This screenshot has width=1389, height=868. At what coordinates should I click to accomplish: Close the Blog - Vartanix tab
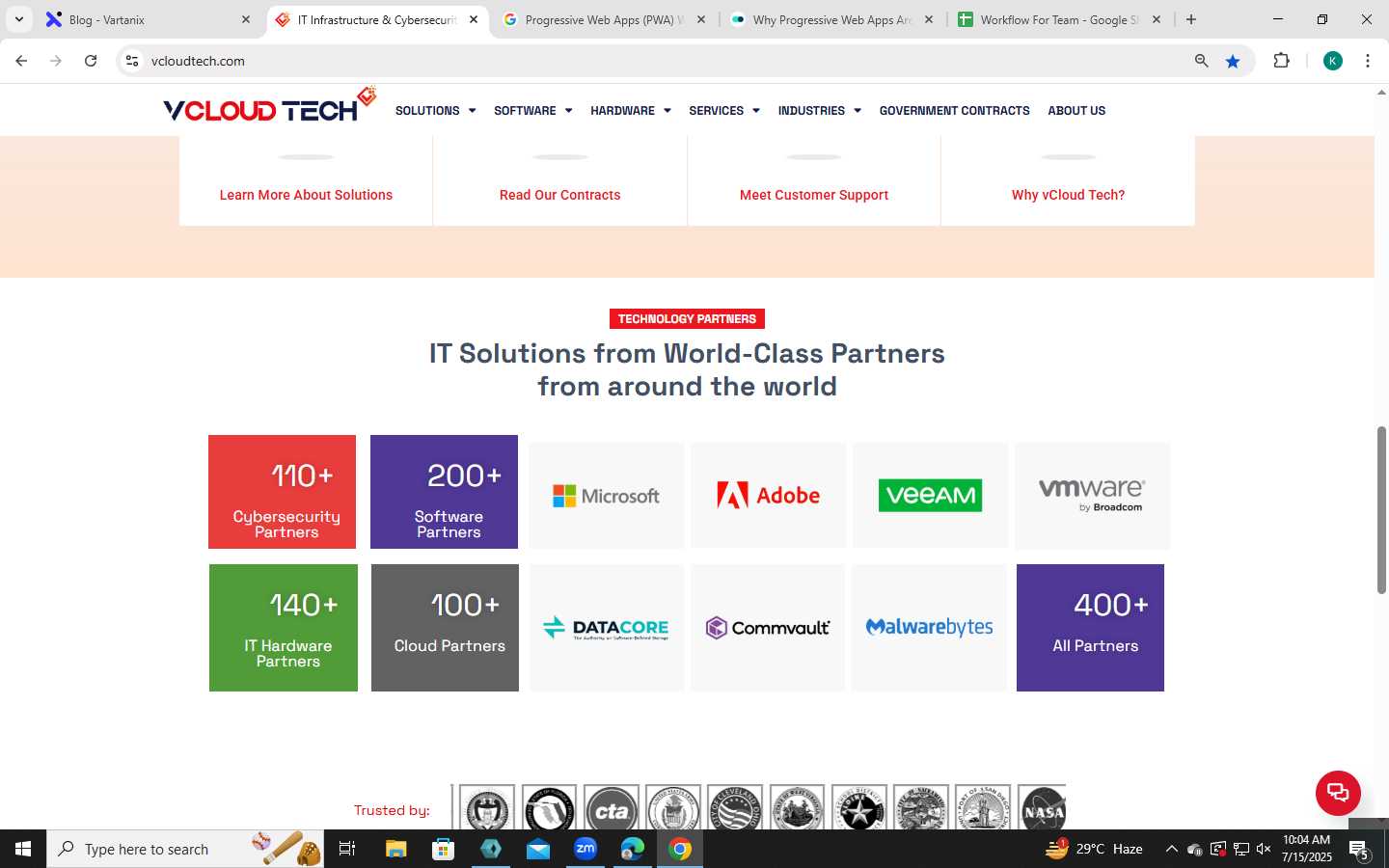245,19
